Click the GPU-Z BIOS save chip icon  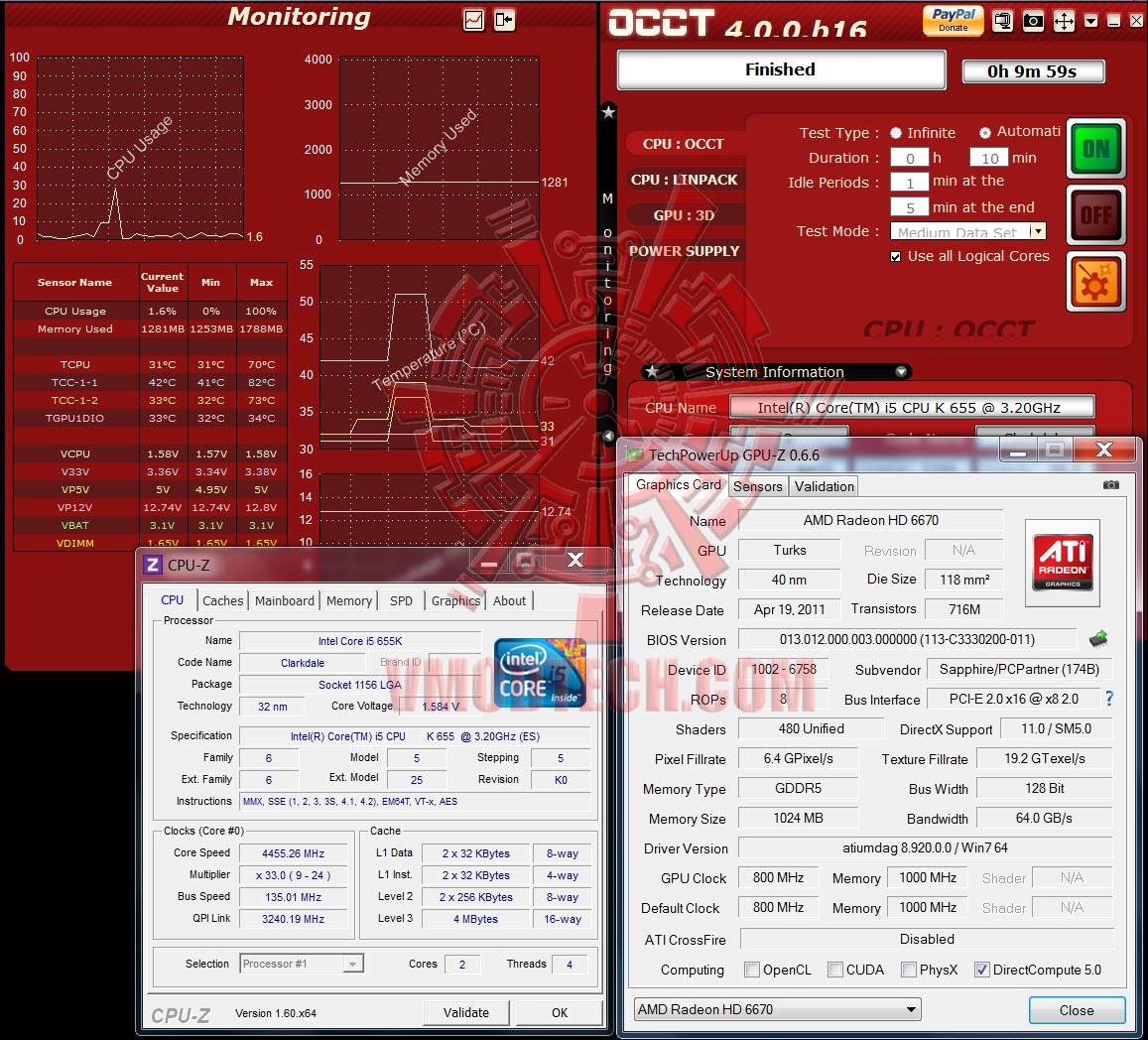pyautogui.click(x=1097, y=639)
